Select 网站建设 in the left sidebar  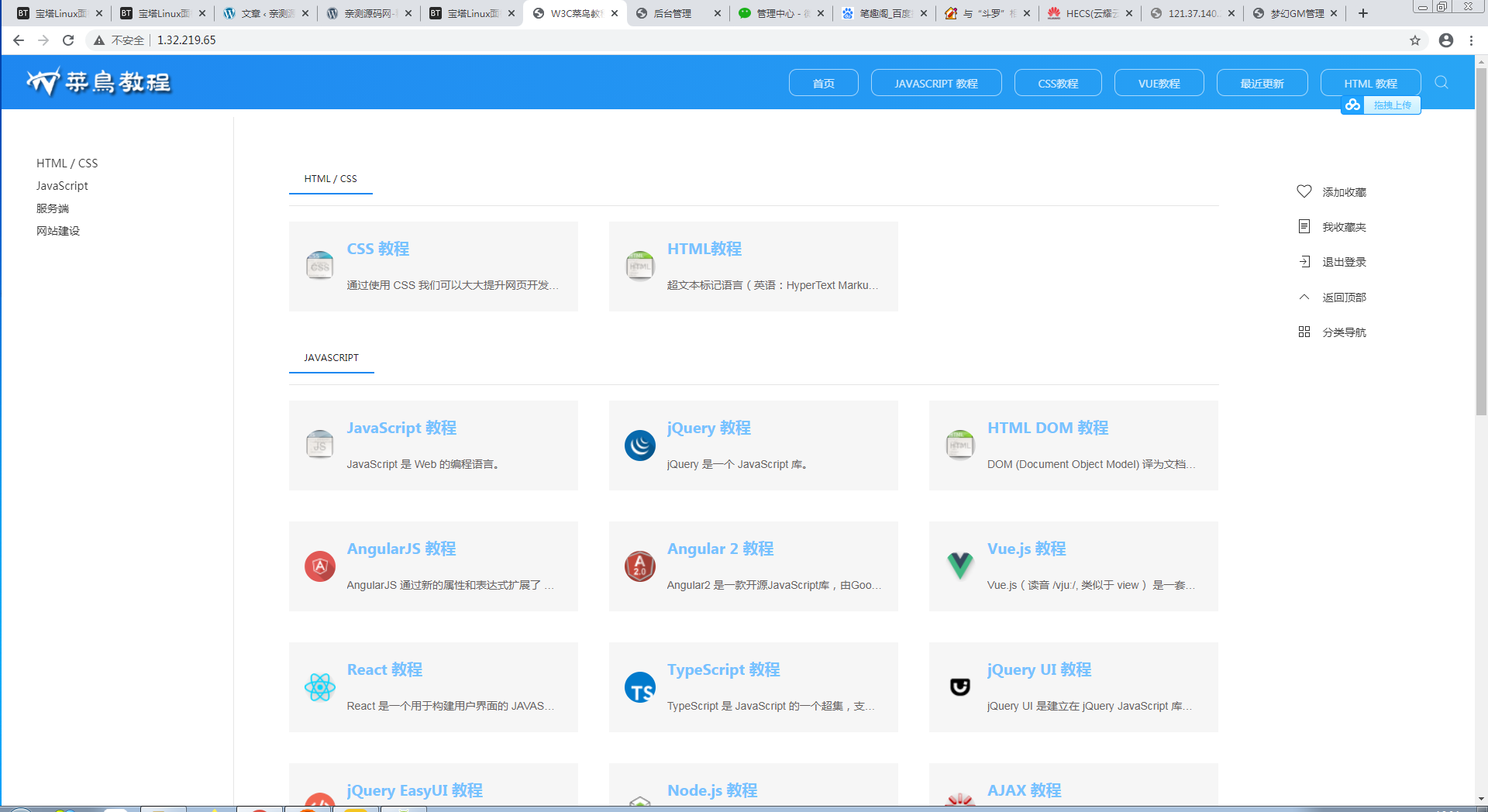58,231
